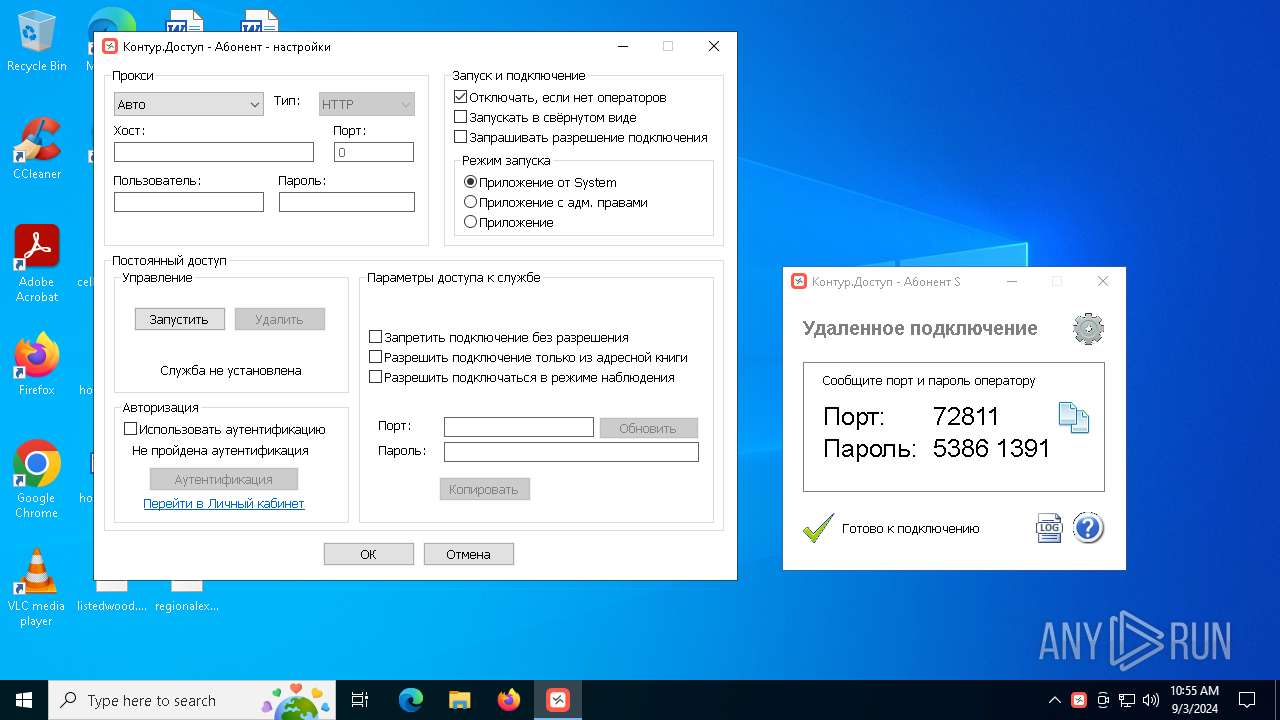Open settings gear in Абонент window
Image resolution: width=1280 pixels, height=720 pixels.
1088,329
